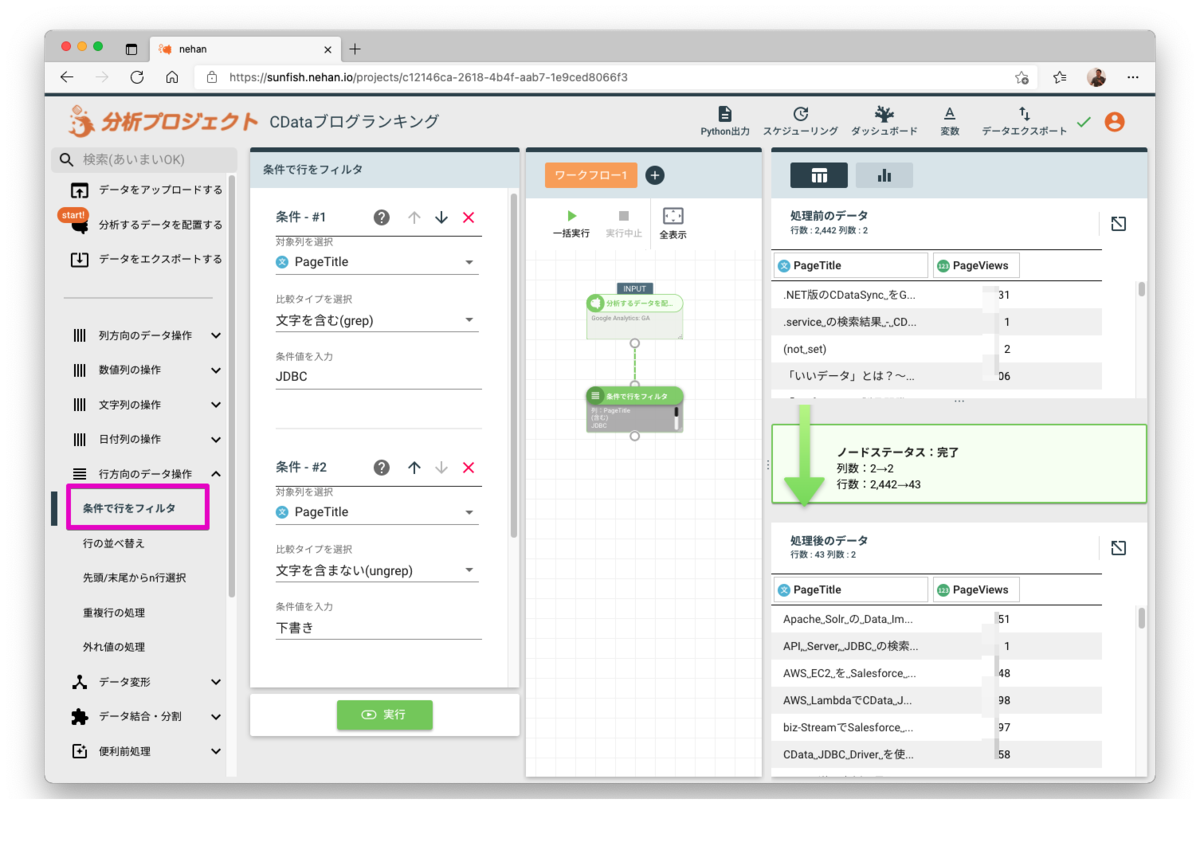Select 行の並べ替え menu item
The height and width of the screenshot is (842, 1200).
[x=113, y=543]
